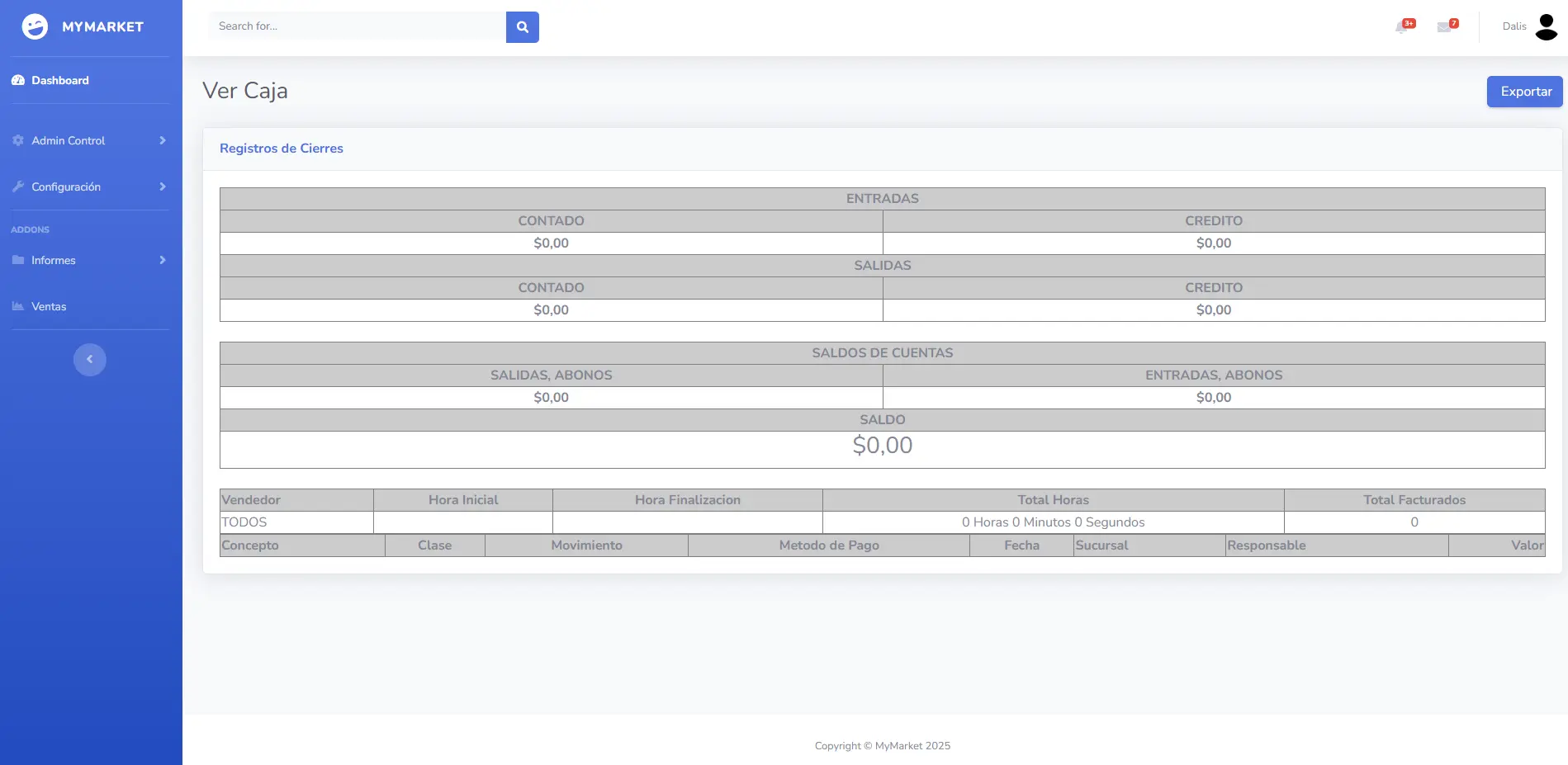
Task: Go to the Dashboard menu item
Action: tap(60, 81)
